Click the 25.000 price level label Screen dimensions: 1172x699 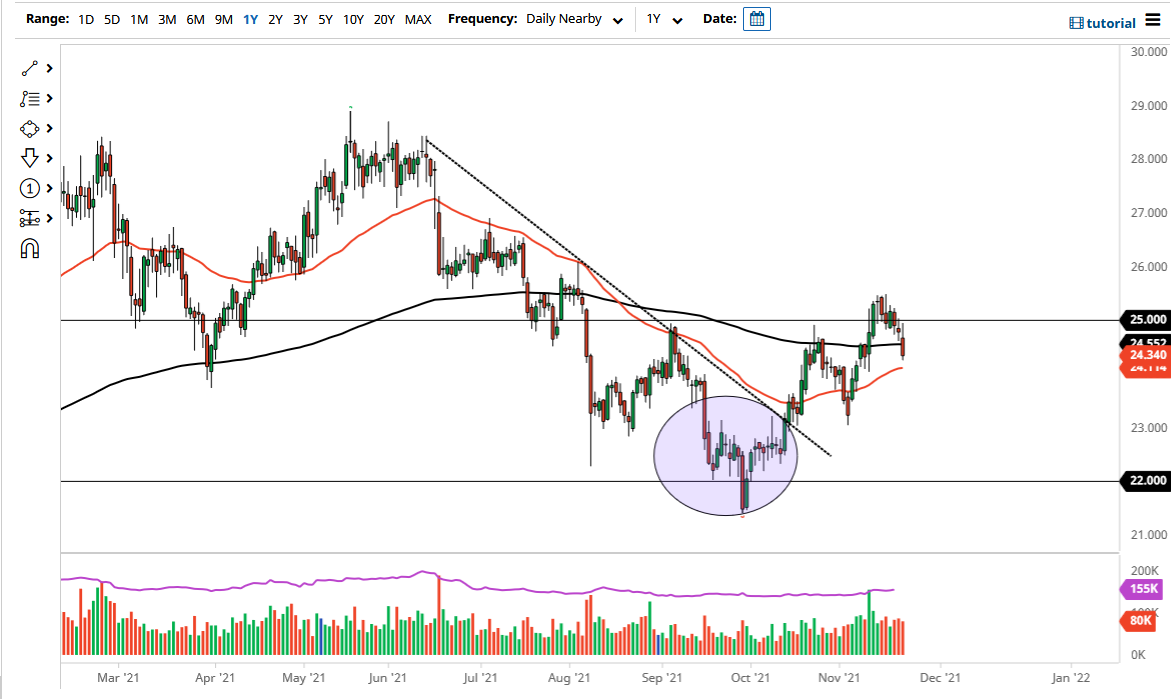pos(1144,319)
